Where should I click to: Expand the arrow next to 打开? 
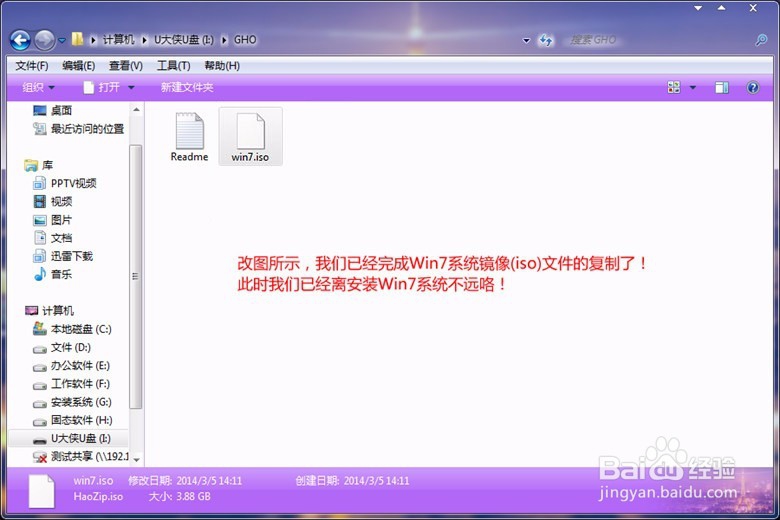click(131, 88)
